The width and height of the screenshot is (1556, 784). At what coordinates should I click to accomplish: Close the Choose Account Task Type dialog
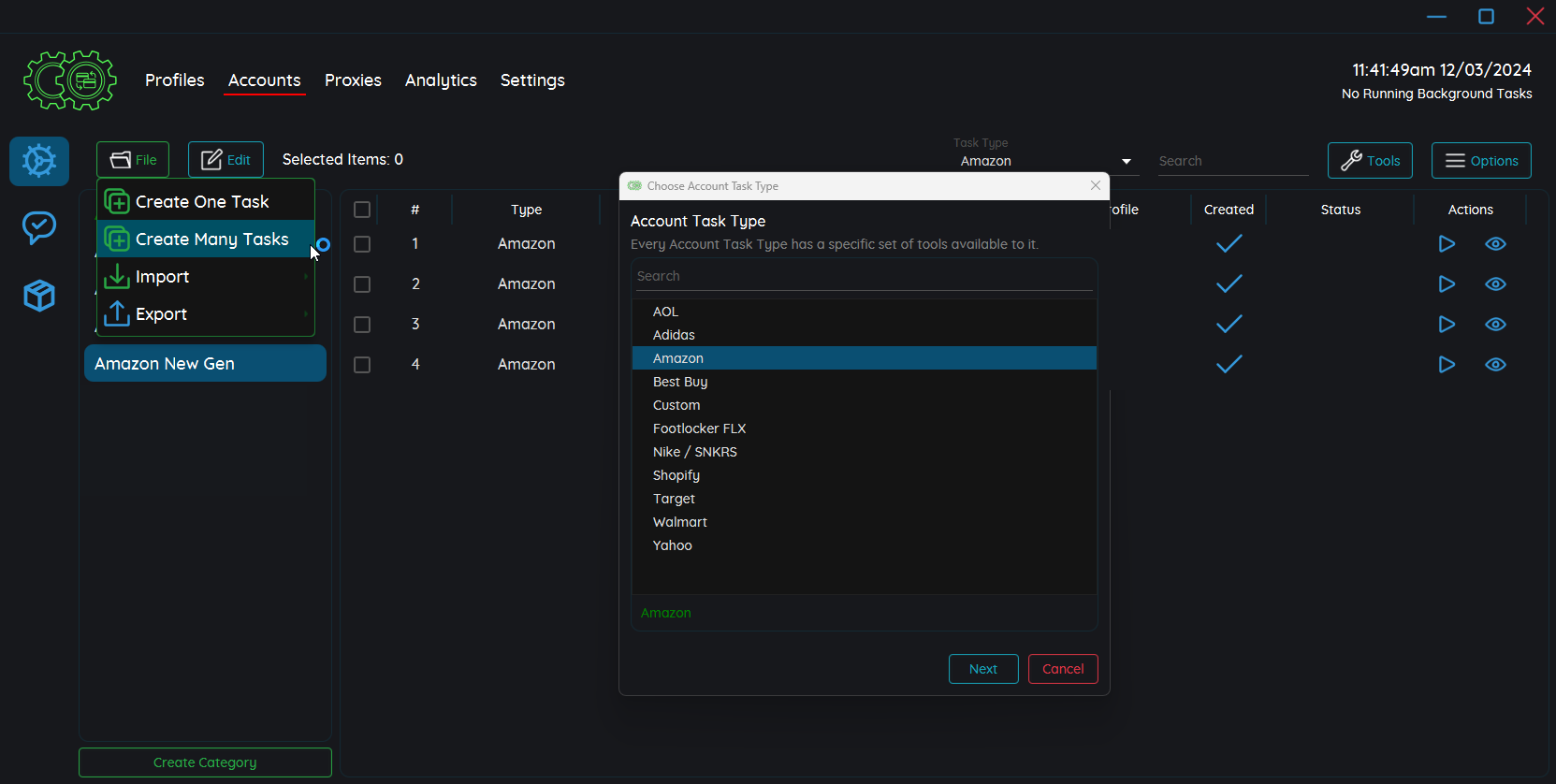[1095, 186]
